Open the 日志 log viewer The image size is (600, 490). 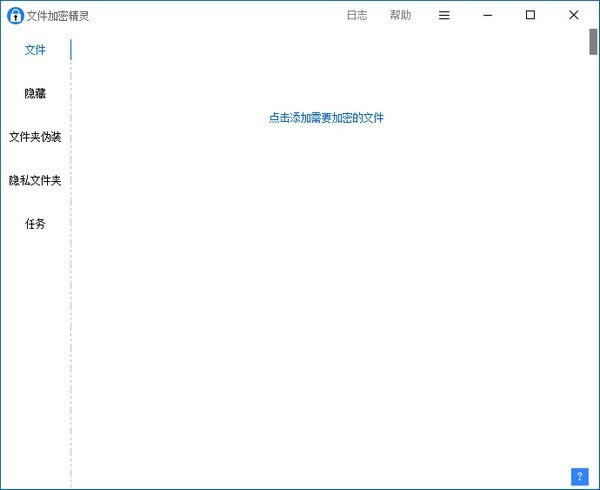(356, 15)
